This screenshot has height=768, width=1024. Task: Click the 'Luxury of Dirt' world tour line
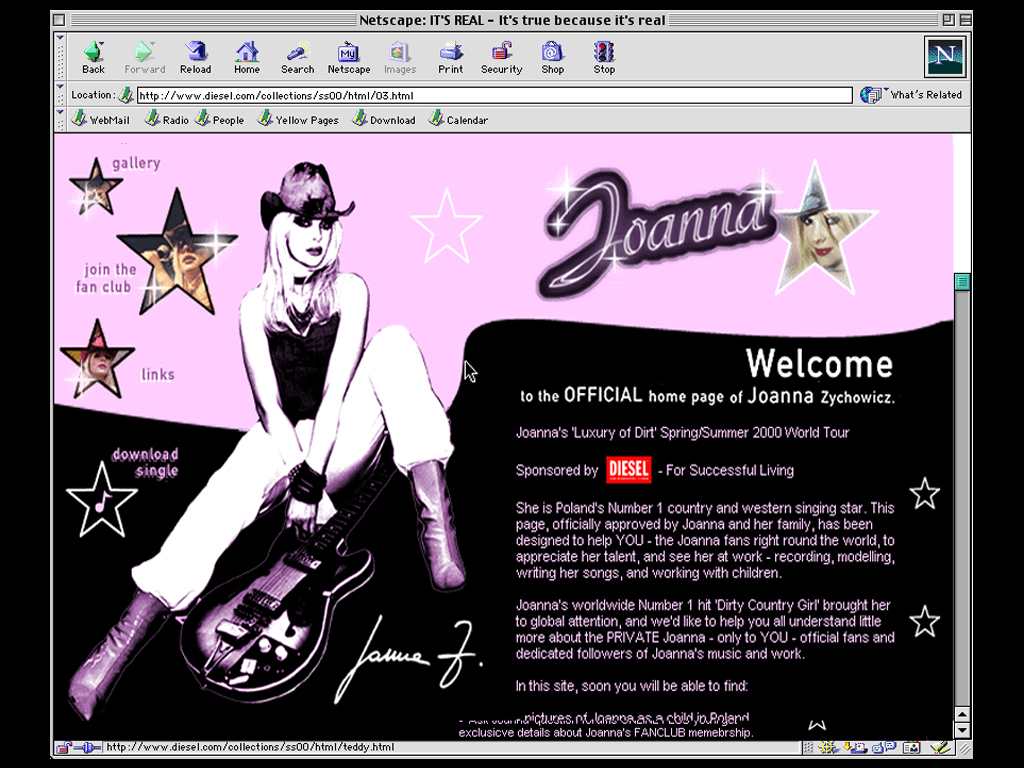(682, 432)
